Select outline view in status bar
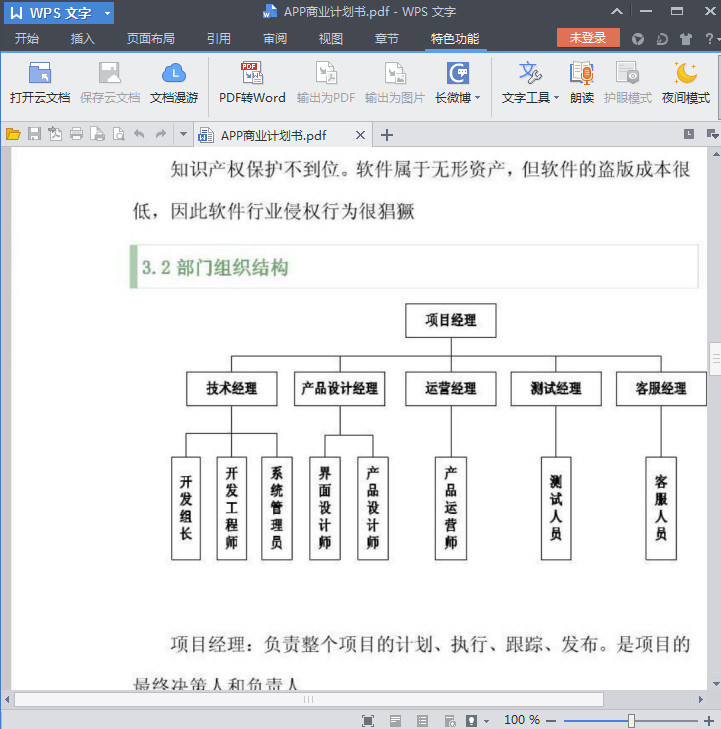 pyautogui.click(x=422, y=721)
